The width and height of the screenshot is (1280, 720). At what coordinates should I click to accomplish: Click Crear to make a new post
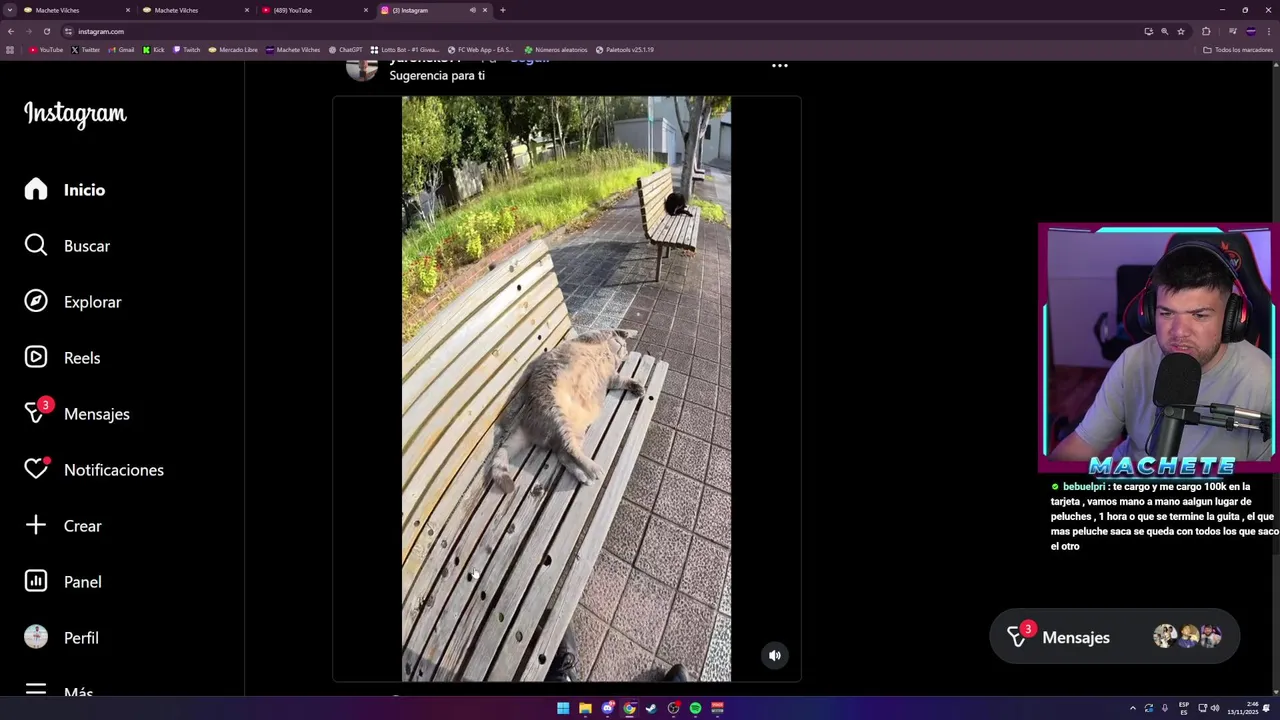(x=63, y=526)
